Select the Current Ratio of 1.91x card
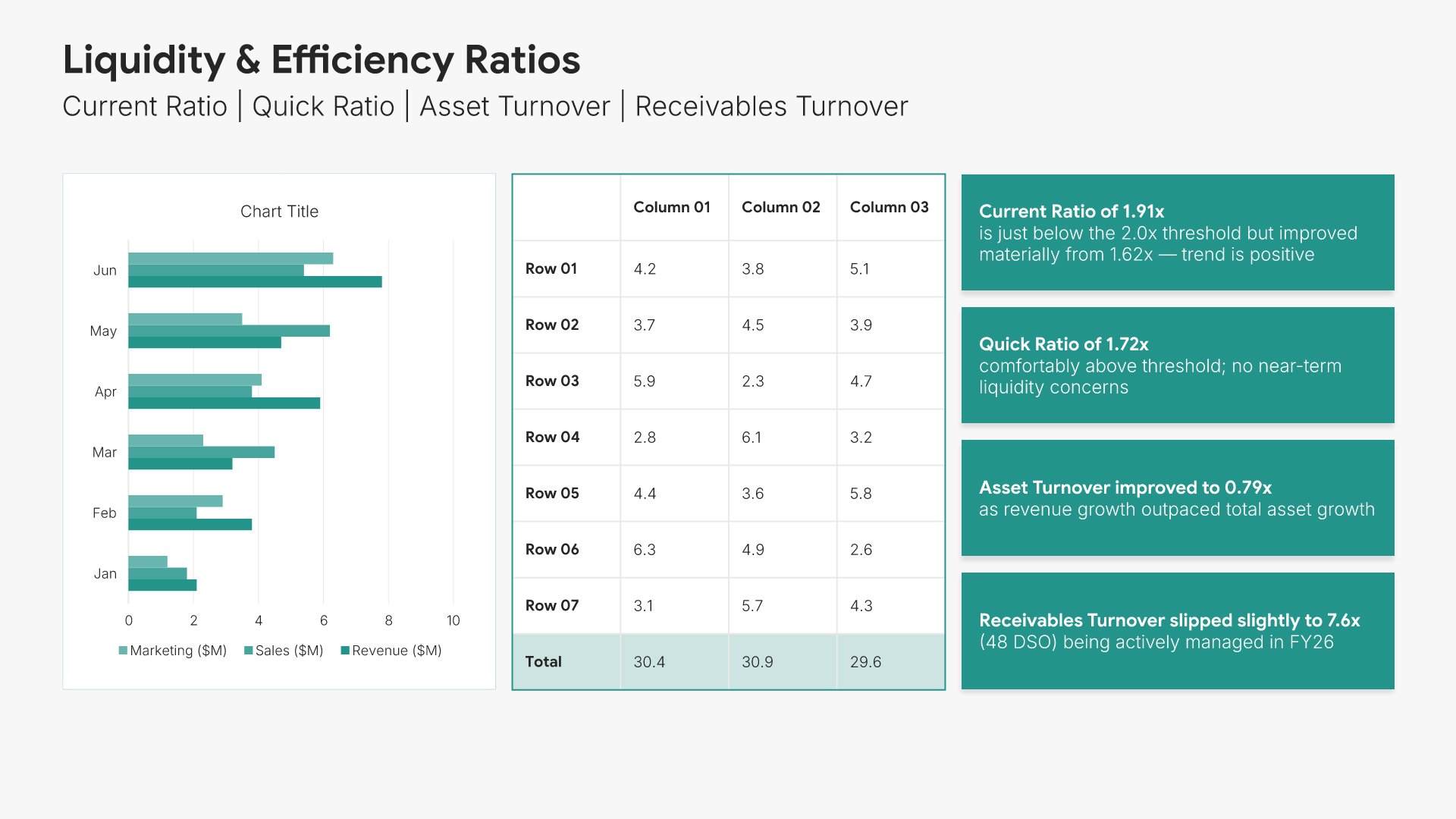 pyautogui.click(x=1177, y=232)
